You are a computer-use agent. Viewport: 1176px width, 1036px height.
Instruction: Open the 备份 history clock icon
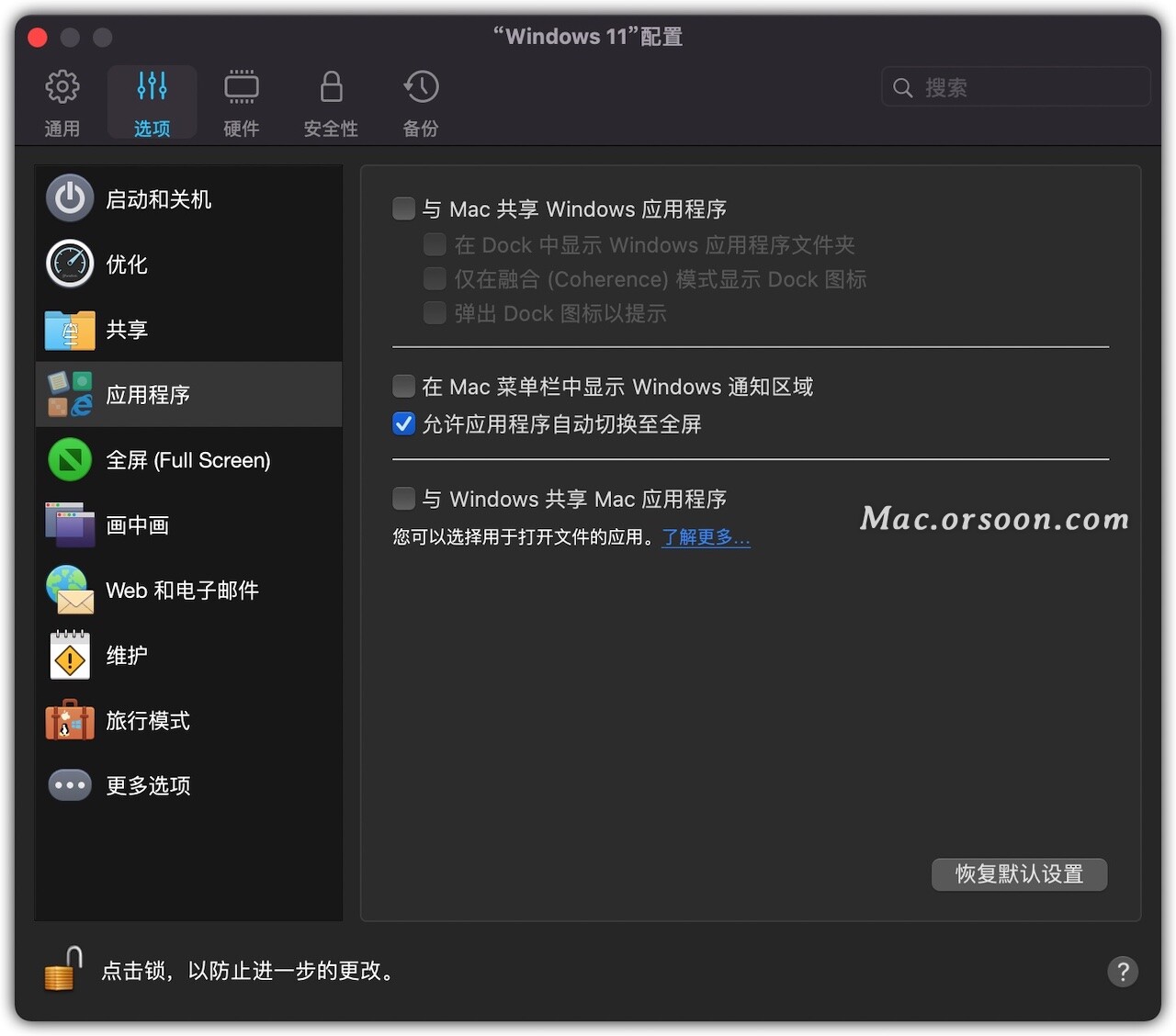point(421,87)
